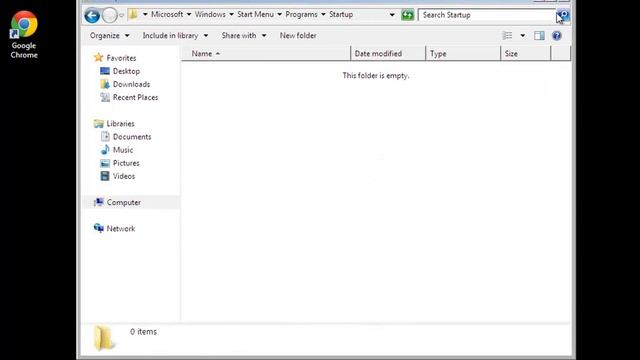Sort by the Name column header

266,53
